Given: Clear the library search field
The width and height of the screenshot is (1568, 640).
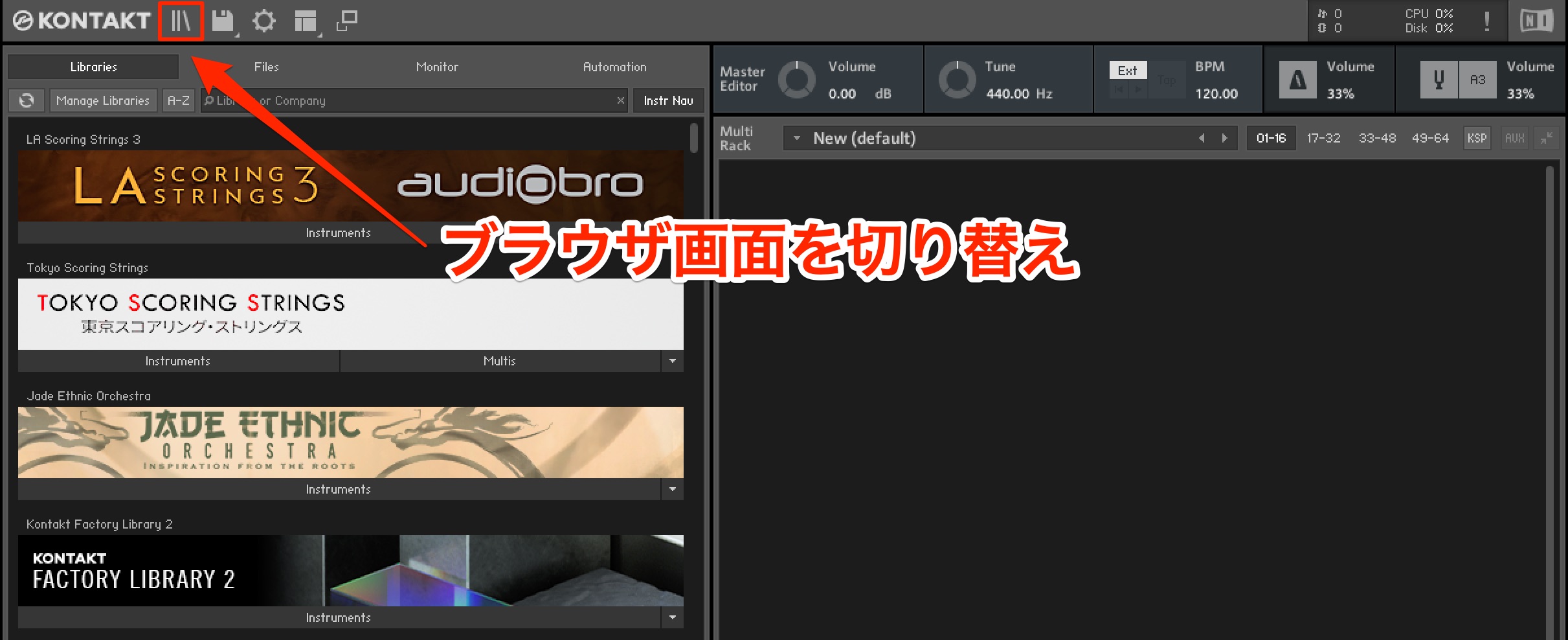Looking at the screenshot, I should pyautogui.click(x=620, y=100).
